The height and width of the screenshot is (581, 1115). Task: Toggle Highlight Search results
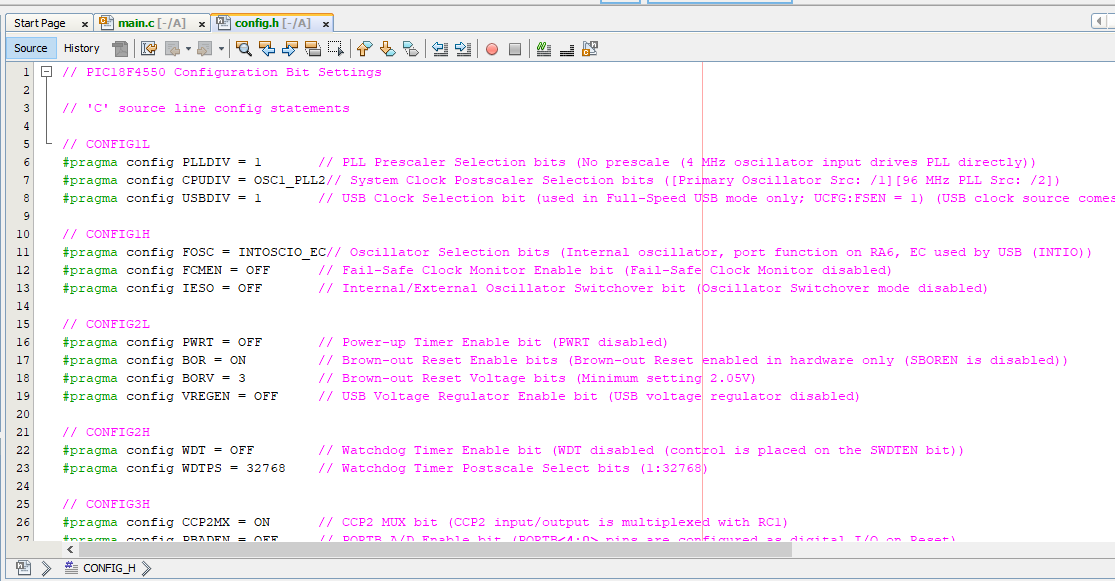point(312,48)
